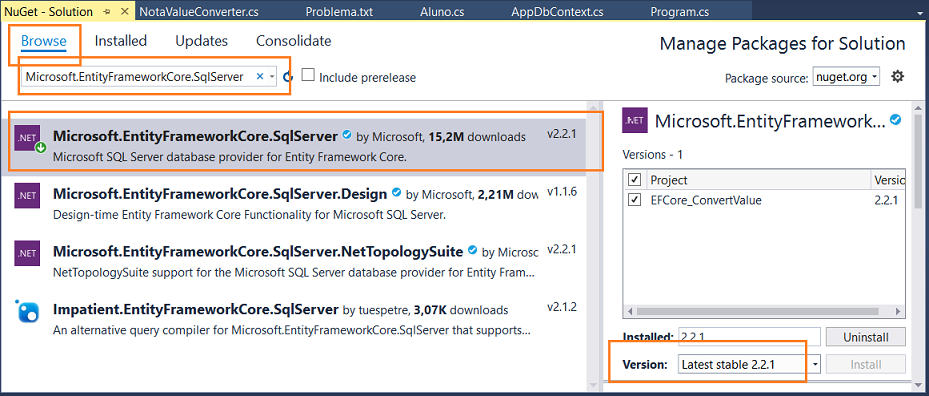
Task: Click SqlServer.Design package .NET icon
Action: tap(27, 194)
